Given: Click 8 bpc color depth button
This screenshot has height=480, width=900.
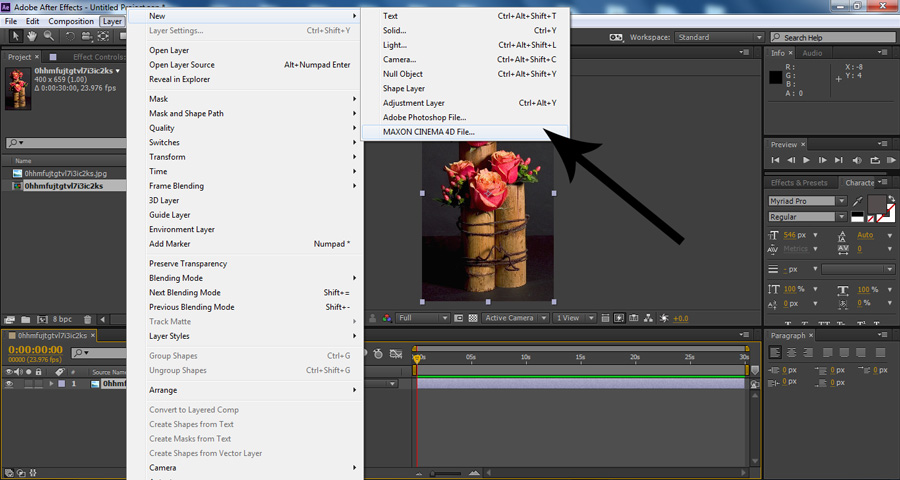Looking at the screenshot, I should click(63, 319).
